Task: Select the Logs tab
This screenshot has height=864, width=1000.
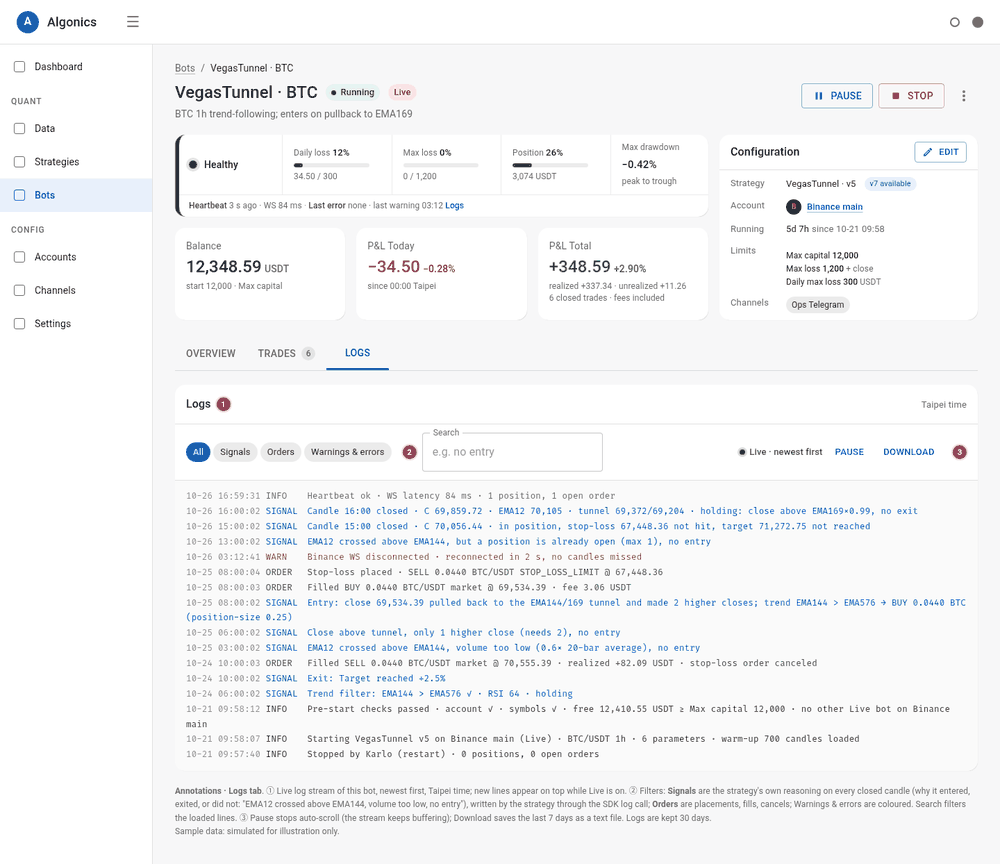Action: 357,353
